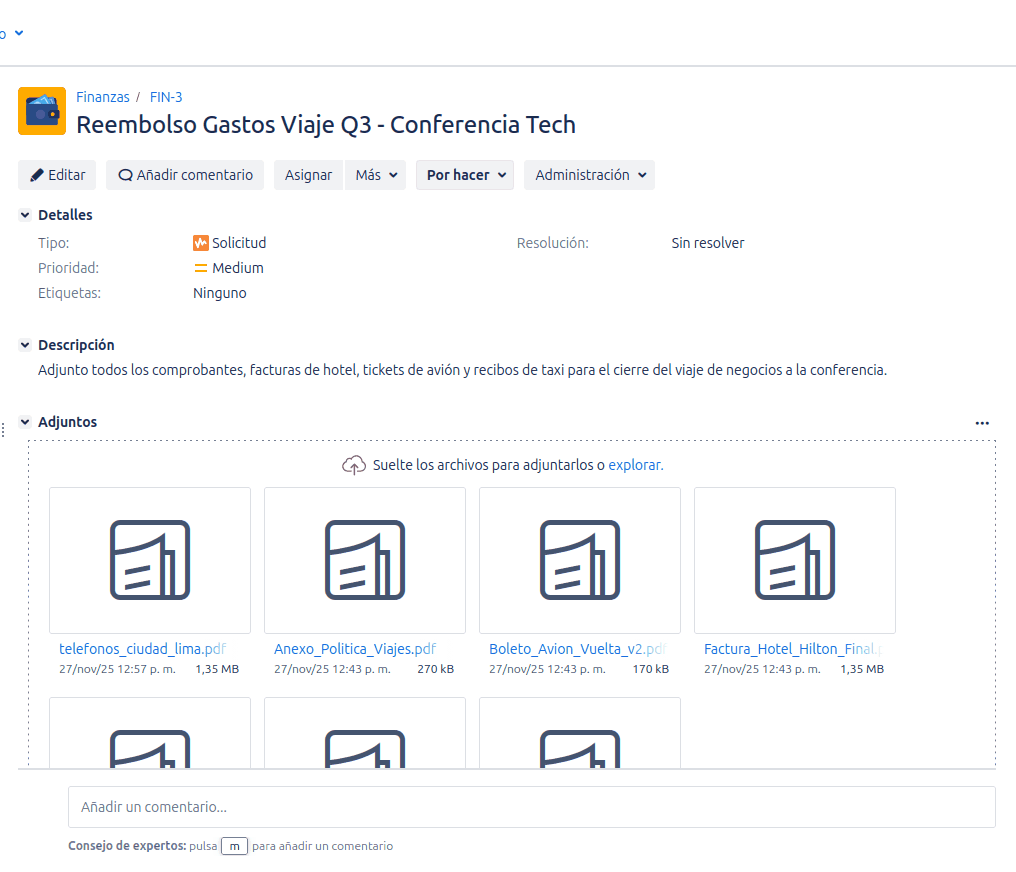Collapse the Detalles section
1016x872 pixels.
click(24, 214)
